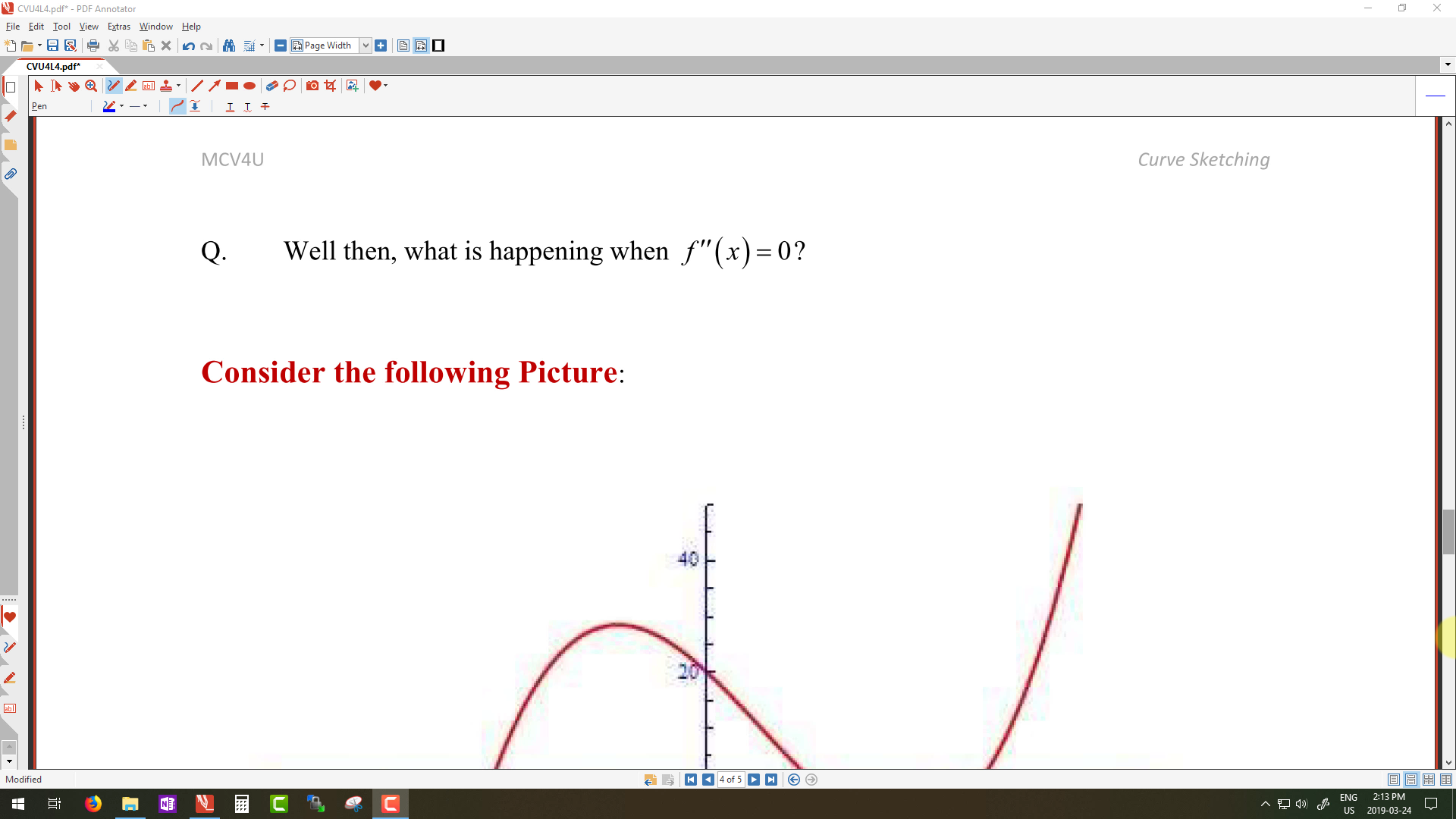
Task: Expand the pen color dropdown arrow
Action: point(122,106)
